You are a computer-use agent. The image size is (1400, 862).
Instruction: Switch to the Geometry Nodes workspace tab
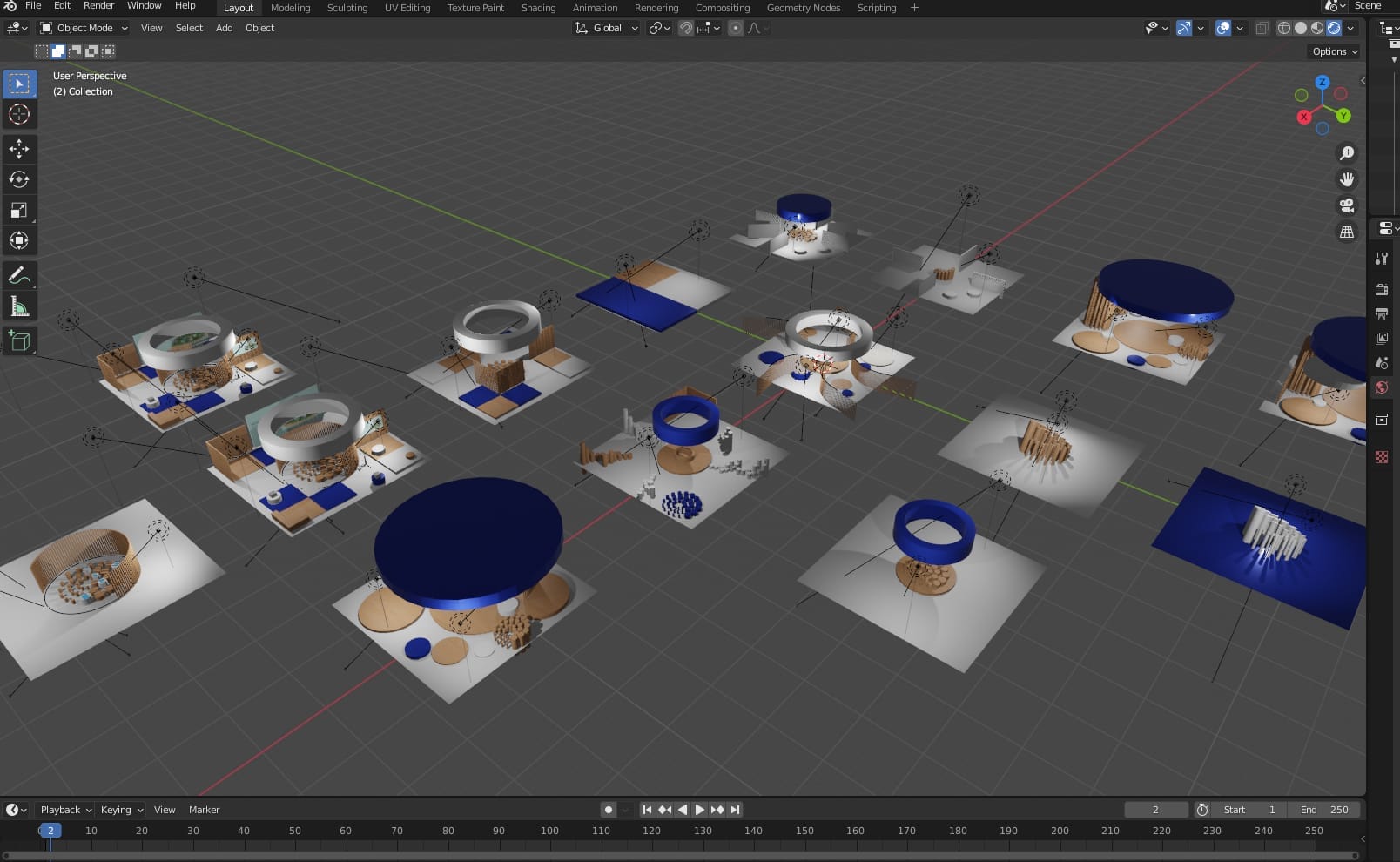coord(803,8)
